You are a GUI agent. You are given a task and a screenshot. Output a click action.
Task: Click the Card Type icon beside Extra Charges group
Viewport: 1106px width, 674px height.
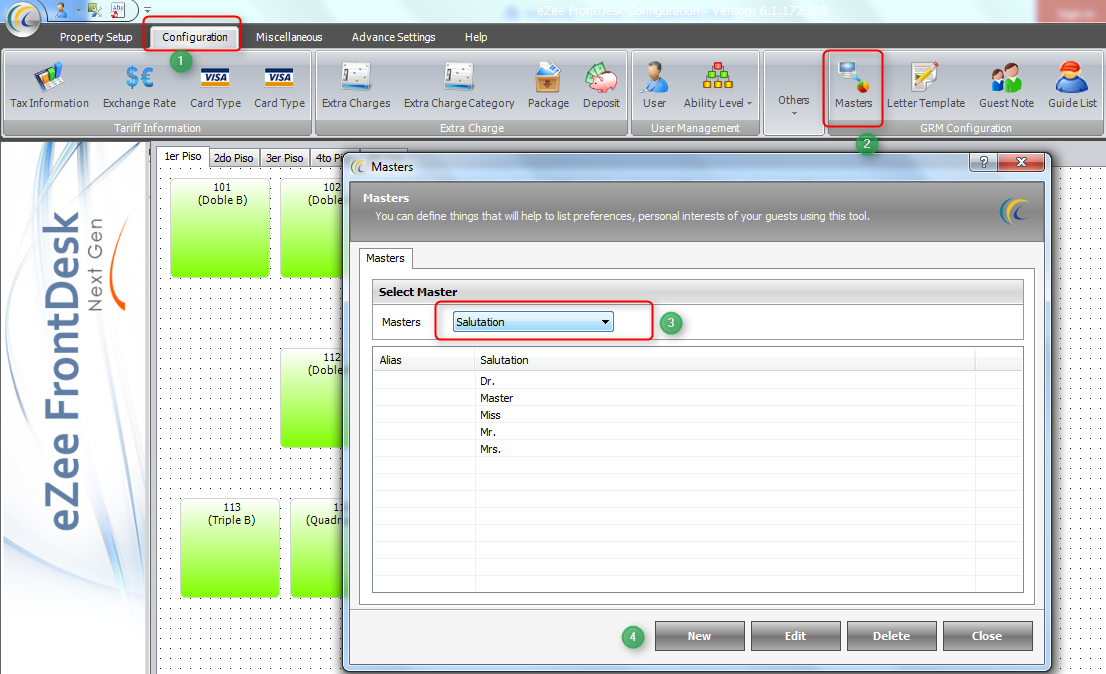coord(279,86)
